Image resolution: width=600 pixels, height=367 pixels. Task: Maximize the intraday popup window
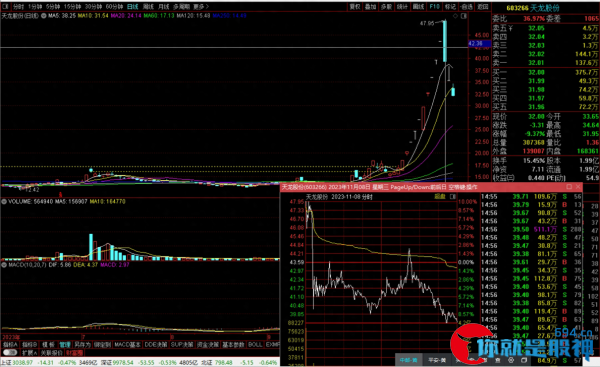(x=569, y=187)
